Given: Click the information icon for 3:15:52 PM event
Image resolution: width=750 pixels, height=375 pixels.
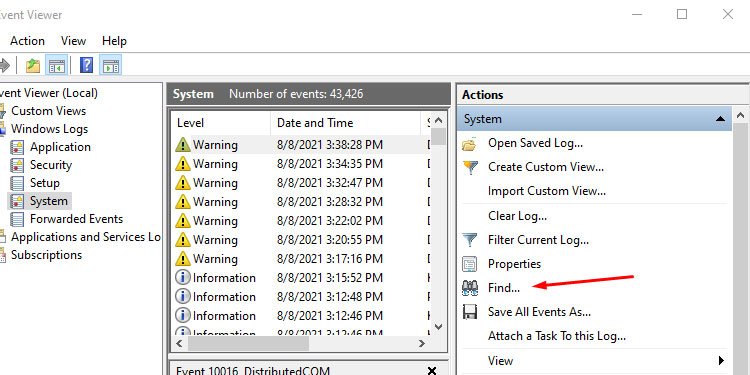Looking at the screenshot, I should click(x=183, y=277).
